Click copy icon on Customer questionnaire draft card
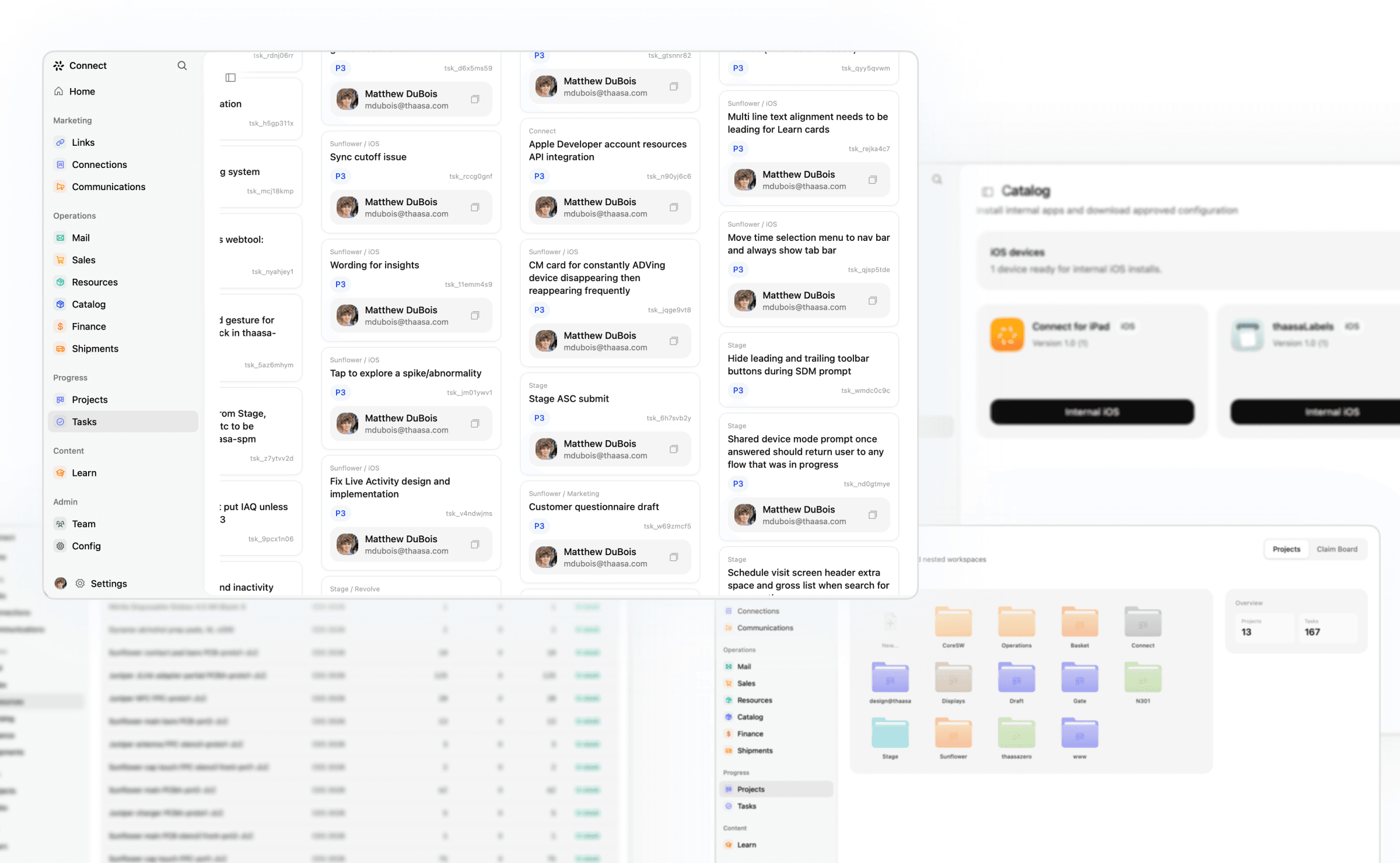The height and width of the screenshot is (863, 1400). tap(674, 557)
